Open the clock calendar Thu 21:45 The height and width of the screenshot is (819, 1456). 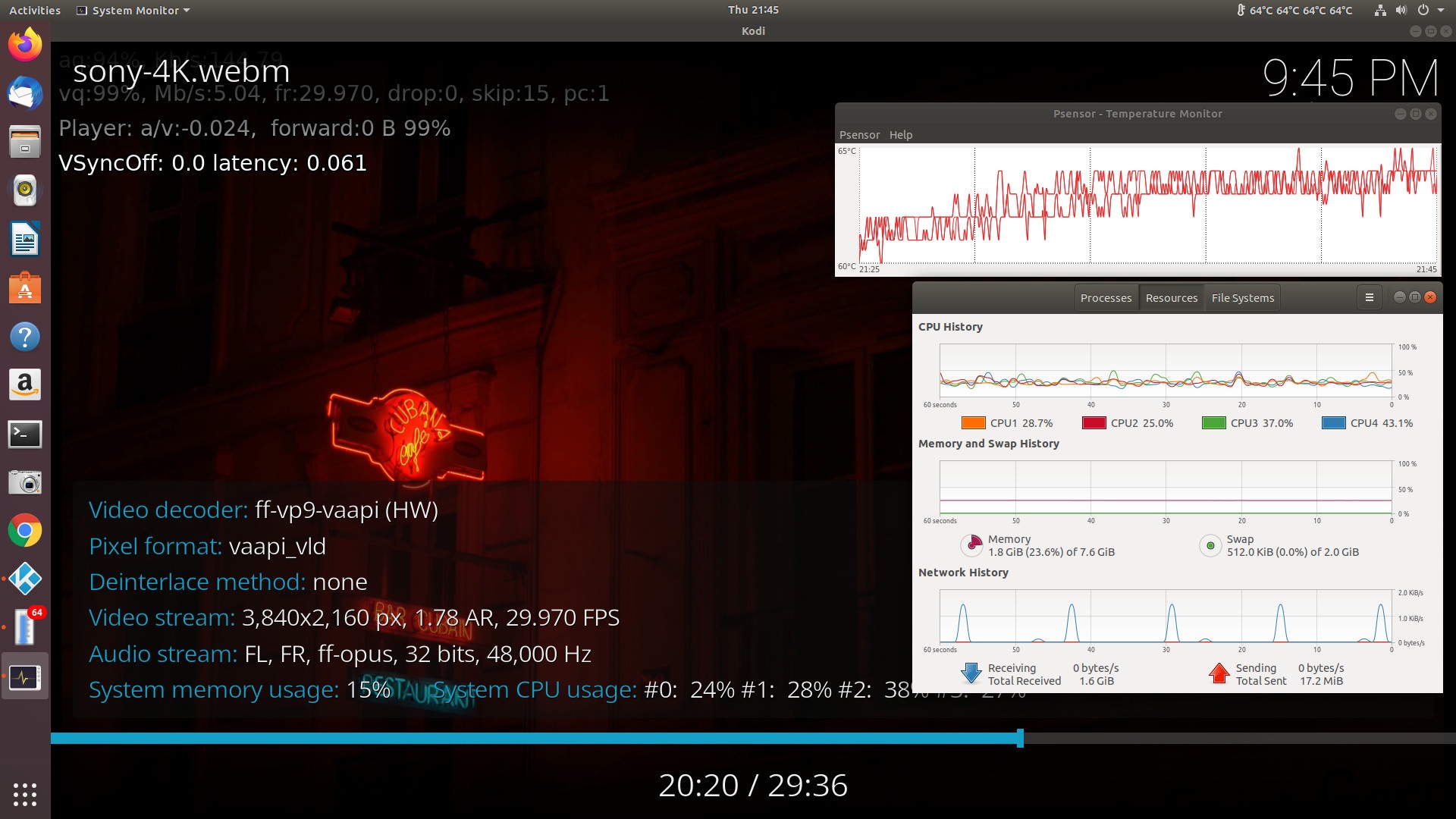[753, 10]
